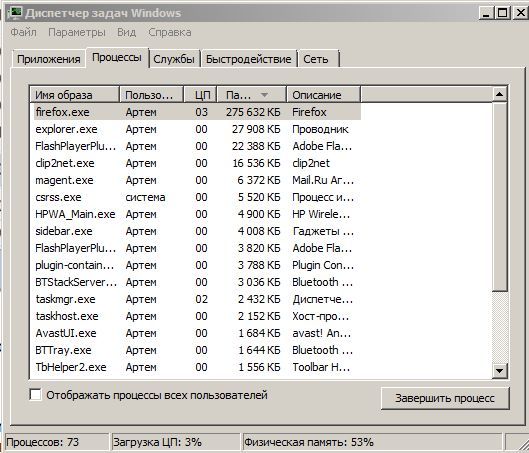Click the vertical scrollbar thumb
This screenshot has width=529, height=453.
coord(499,197)
